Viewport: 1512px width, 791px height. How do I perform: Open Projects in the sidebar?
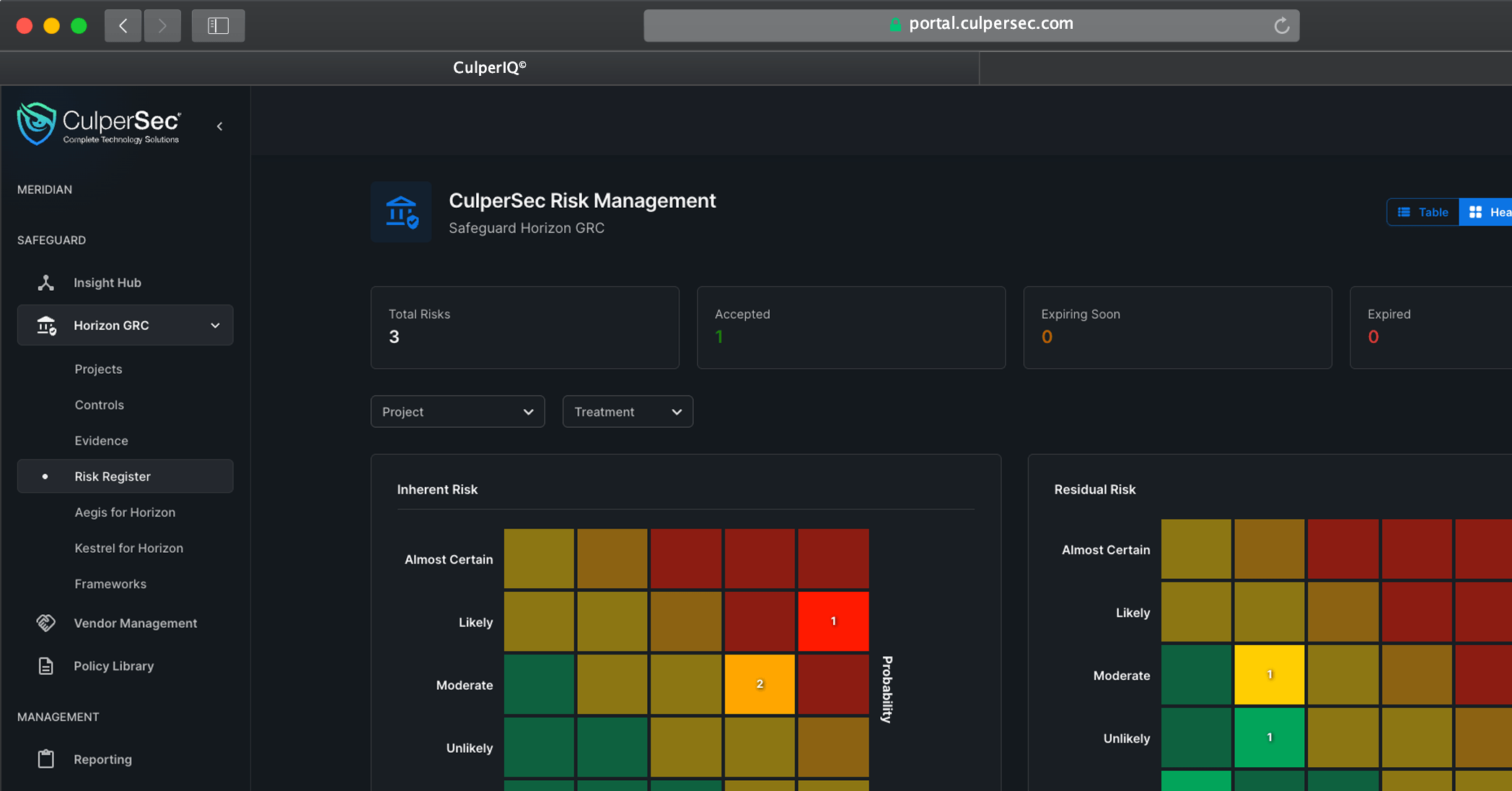point(99,369)
